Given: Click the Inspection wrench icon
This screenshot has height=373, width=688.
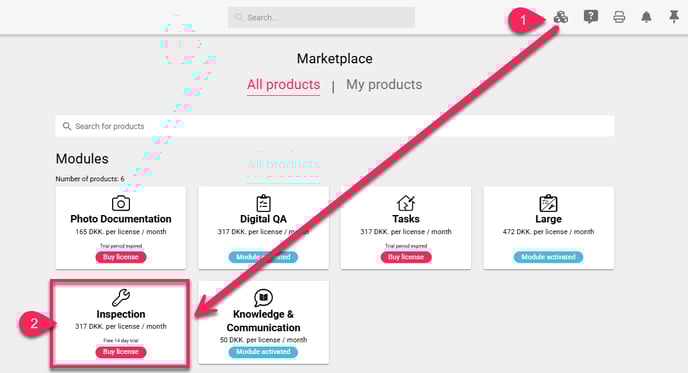Looking at the screenshot, I should [x=121, y=298].
